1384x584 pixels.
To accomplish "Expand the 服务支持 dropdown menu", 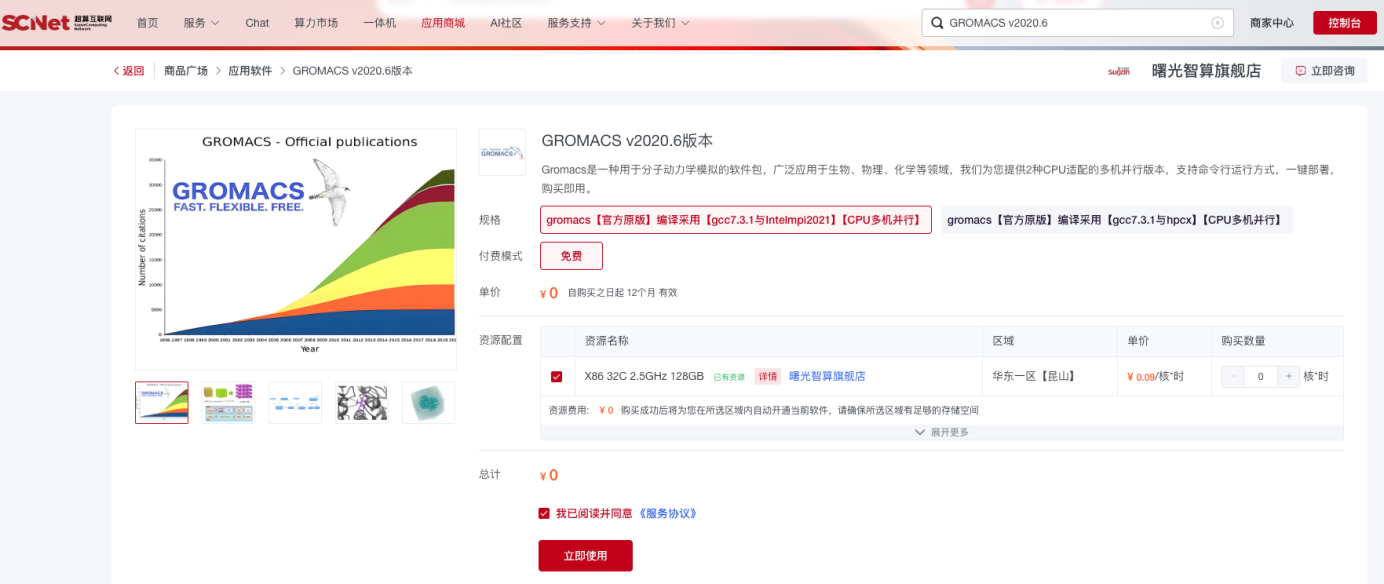I will pos(576,23).
